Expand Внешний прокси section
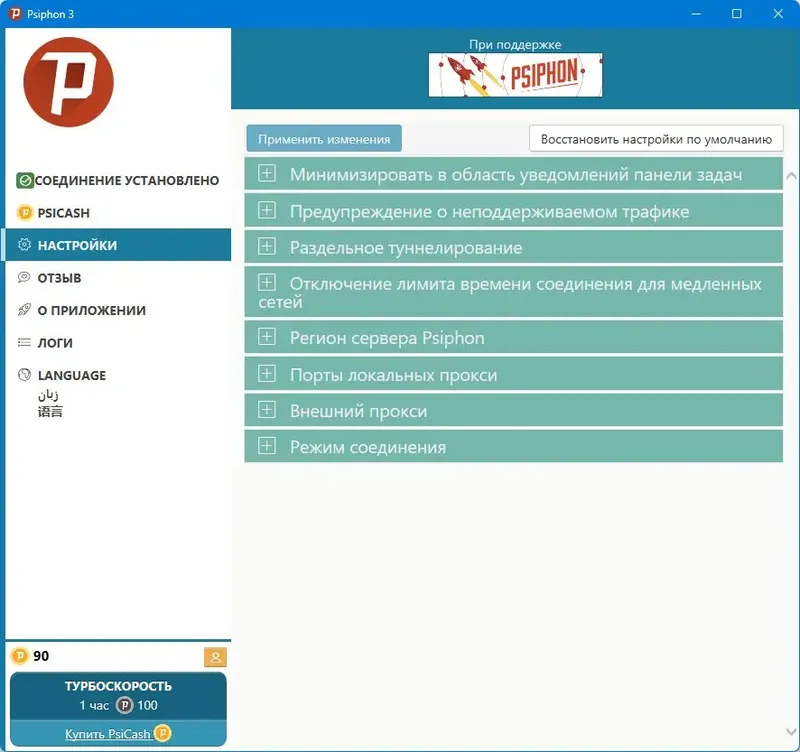800x752 pixels. [513, 410]
